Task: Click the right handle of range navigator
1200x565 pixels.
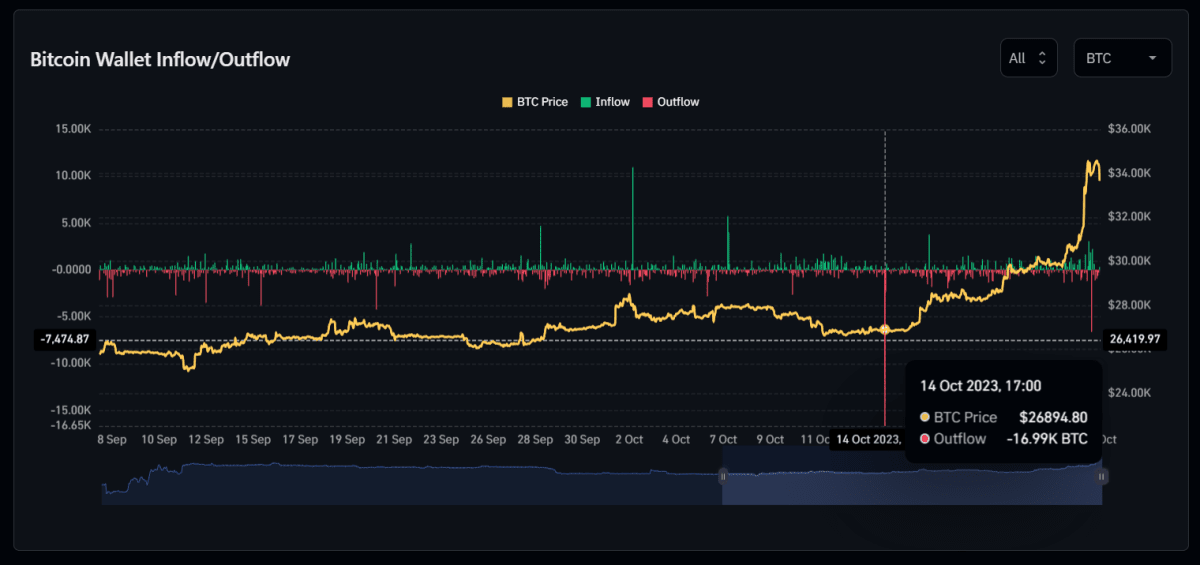Action: pos(1102,477)
